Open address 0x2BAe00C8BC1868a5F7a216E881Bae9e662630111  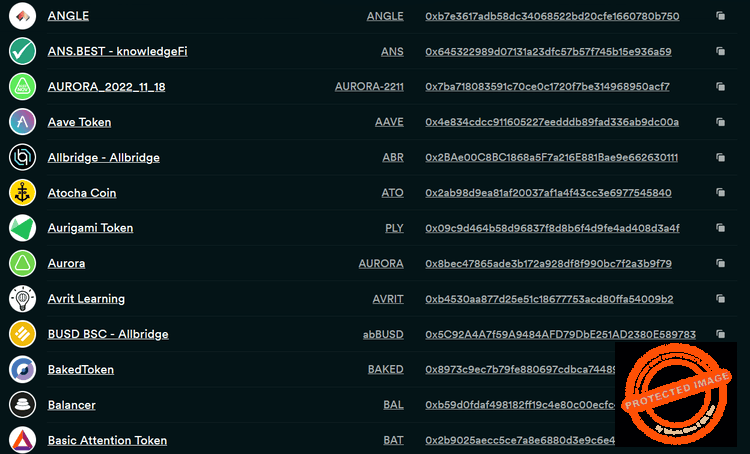coord(551,157)
